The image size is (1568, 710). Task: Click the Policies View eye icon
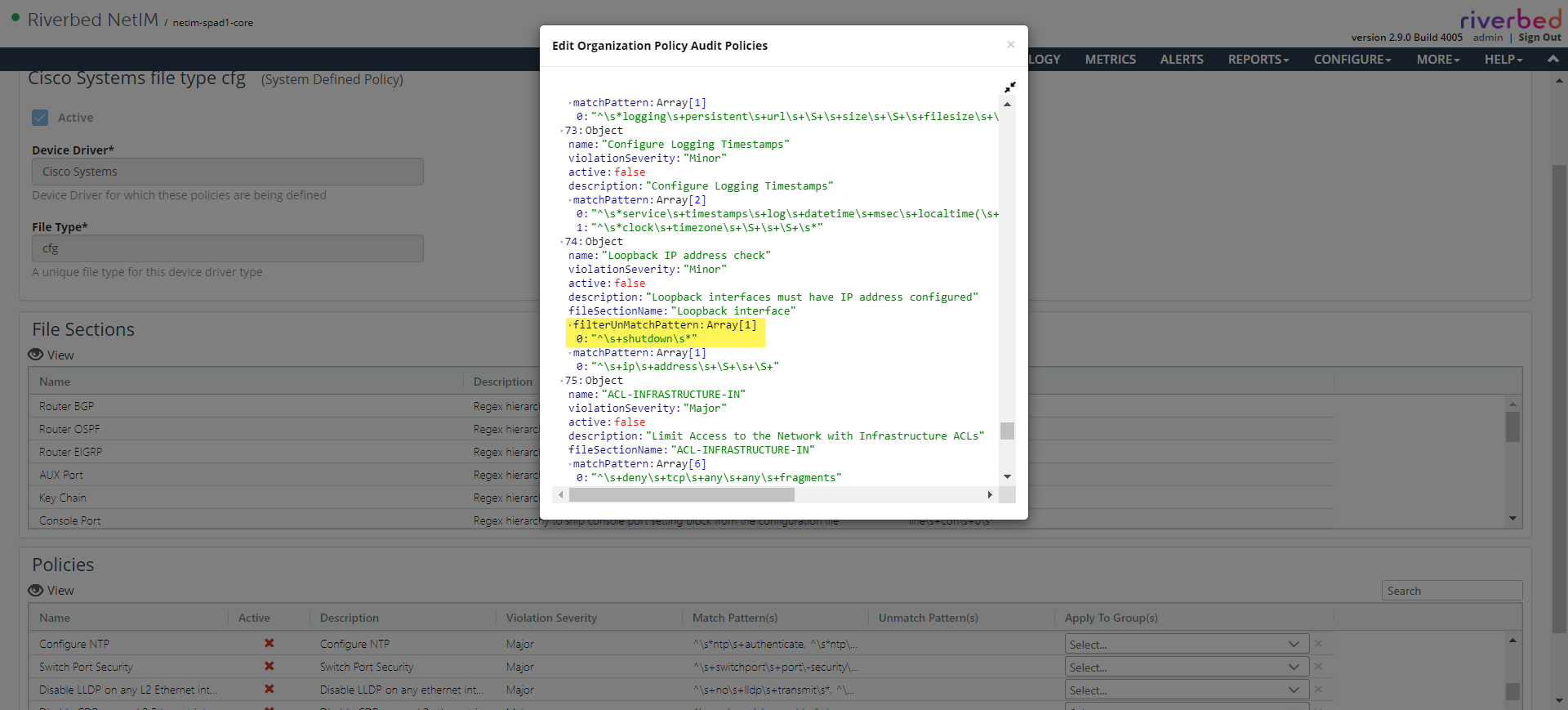coord(36,590)
